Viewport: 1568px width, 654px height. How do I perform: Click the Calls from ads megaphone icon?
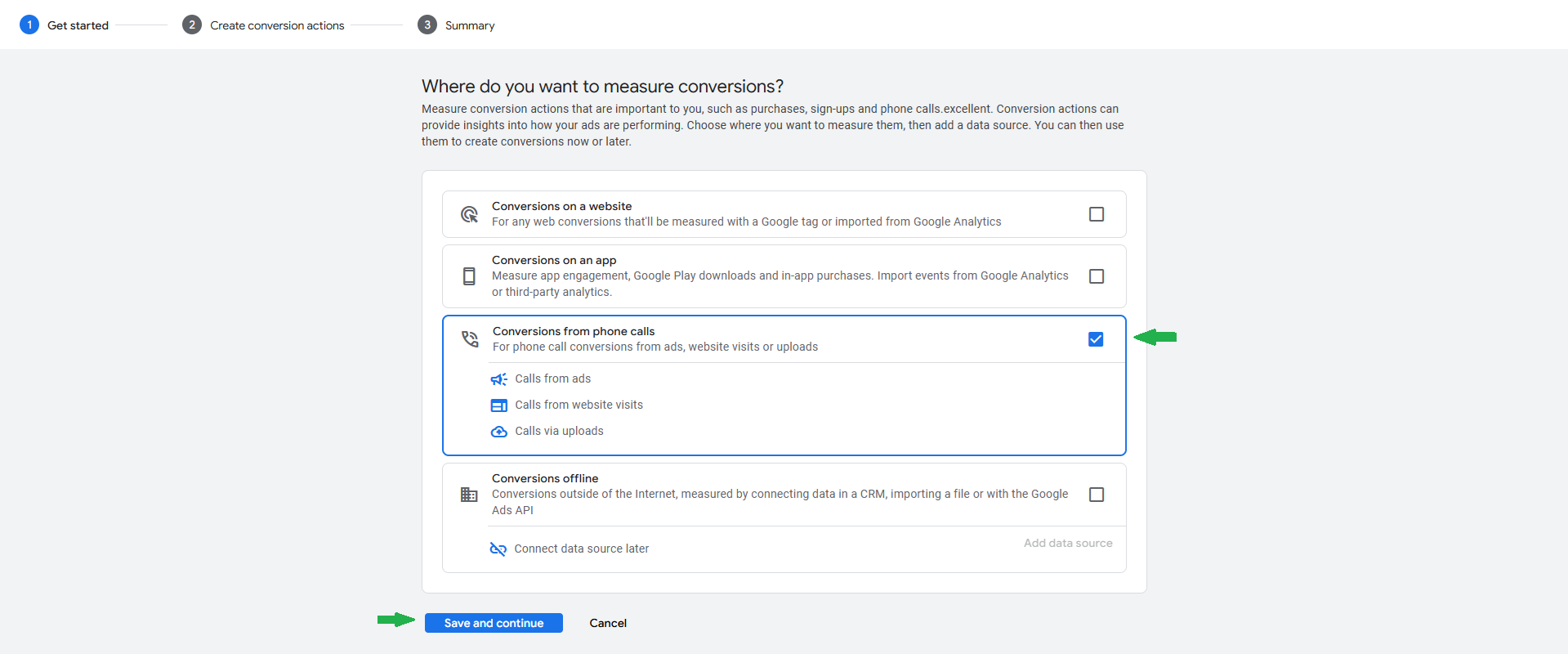pos(498,379)
